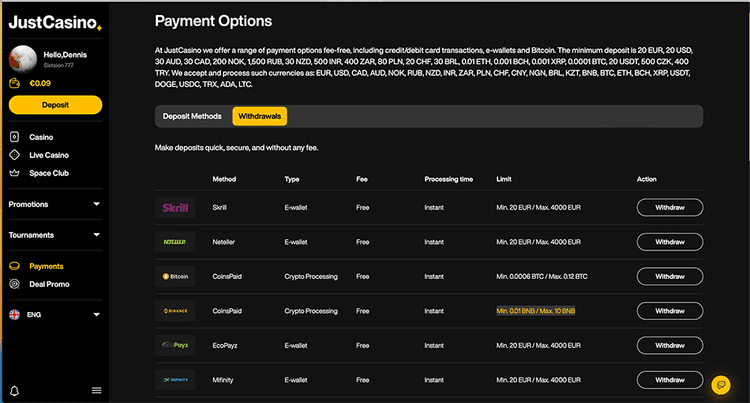Click the €0.09 balance amount

pos(40,83)
